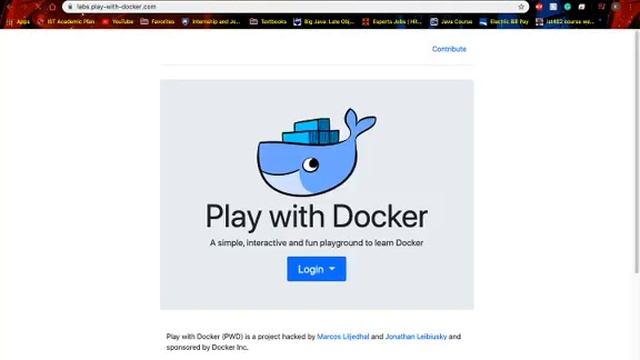Click the stop loading X icon

[x=38, y=7]
